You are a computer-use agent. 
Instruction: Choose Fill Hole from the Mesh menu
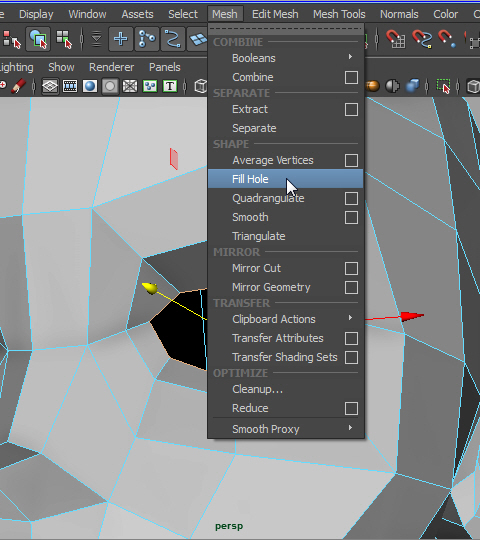(x=285, y=179)
